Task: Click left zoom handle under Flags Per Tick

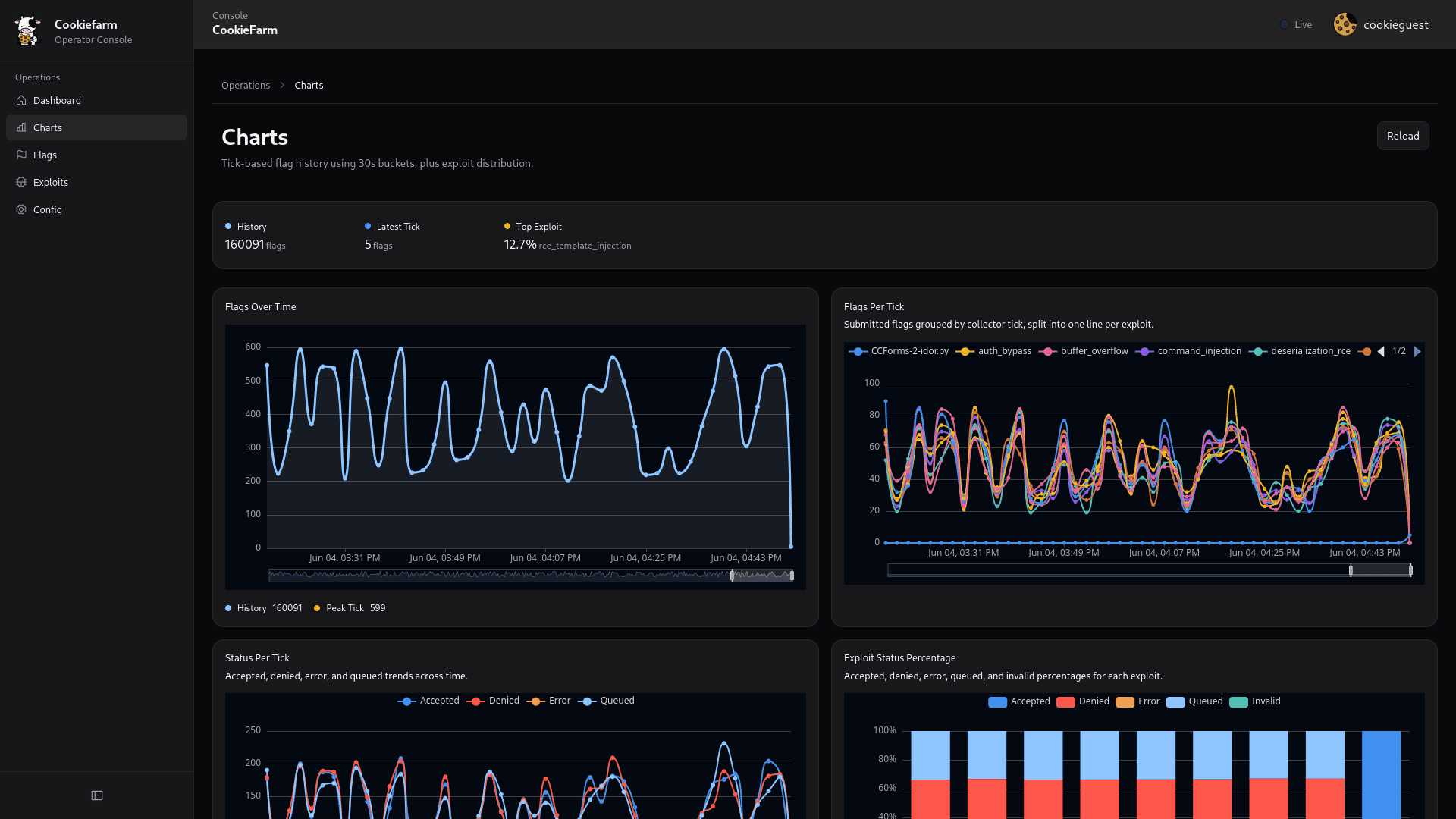Action: point(1351,570)
